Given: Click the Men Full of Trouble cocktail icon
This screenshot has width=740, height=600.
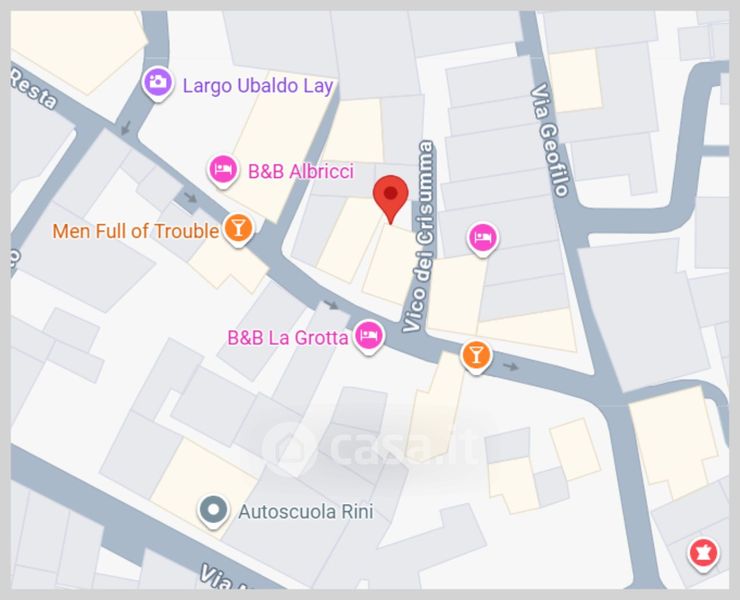Looking at the screenshot, I should coord(238,229).
